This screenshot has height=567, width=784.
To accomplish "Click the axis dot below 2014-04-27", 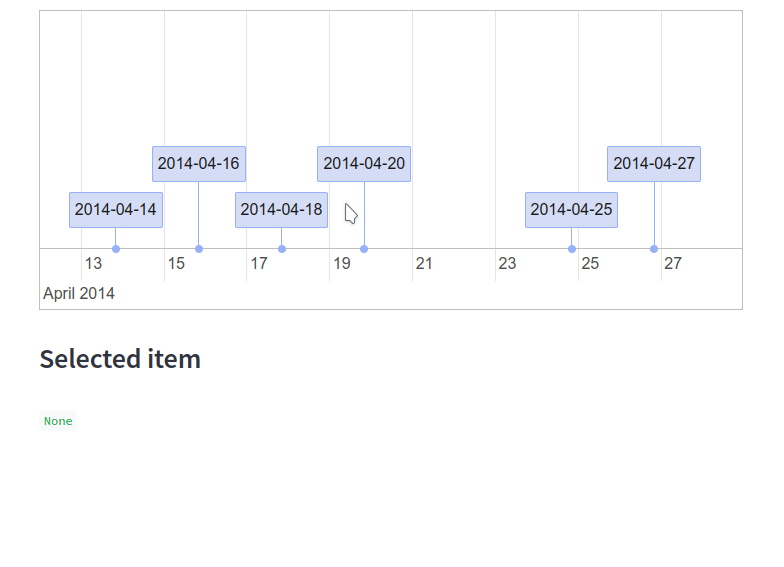I will (x=654, y=249).
